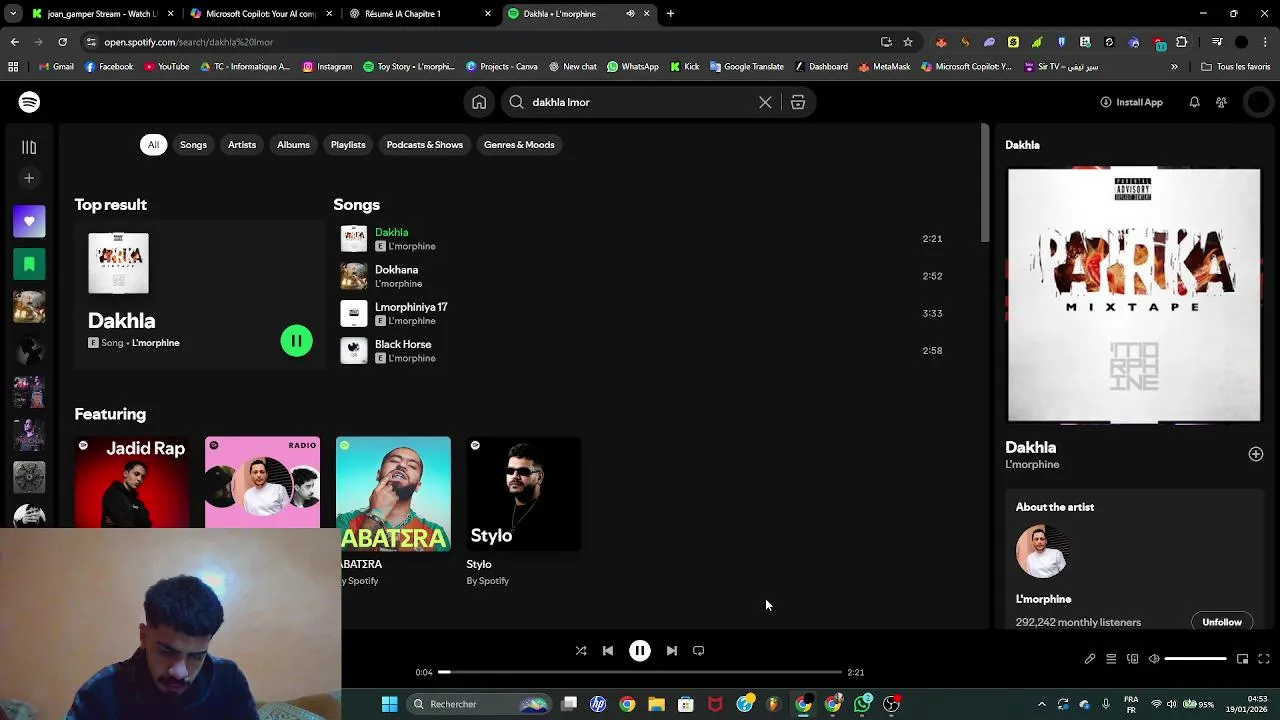Filter by Podcasts & Shows
The width and height of the screenshot is (1280, 720).
tap(425, 145)
